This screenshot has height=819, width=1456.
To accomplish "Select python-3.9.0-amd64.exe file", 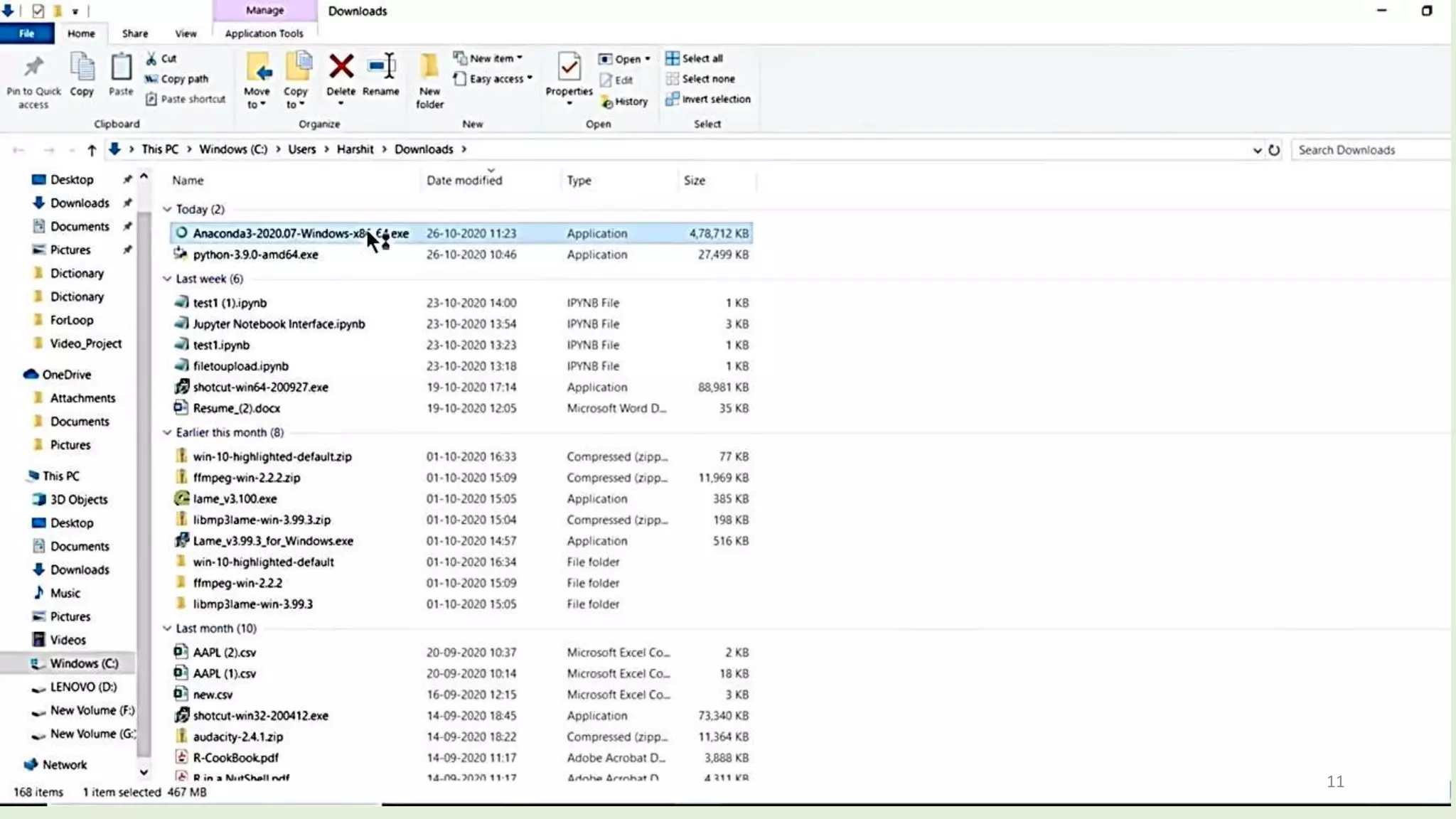I will coord(255,255).
